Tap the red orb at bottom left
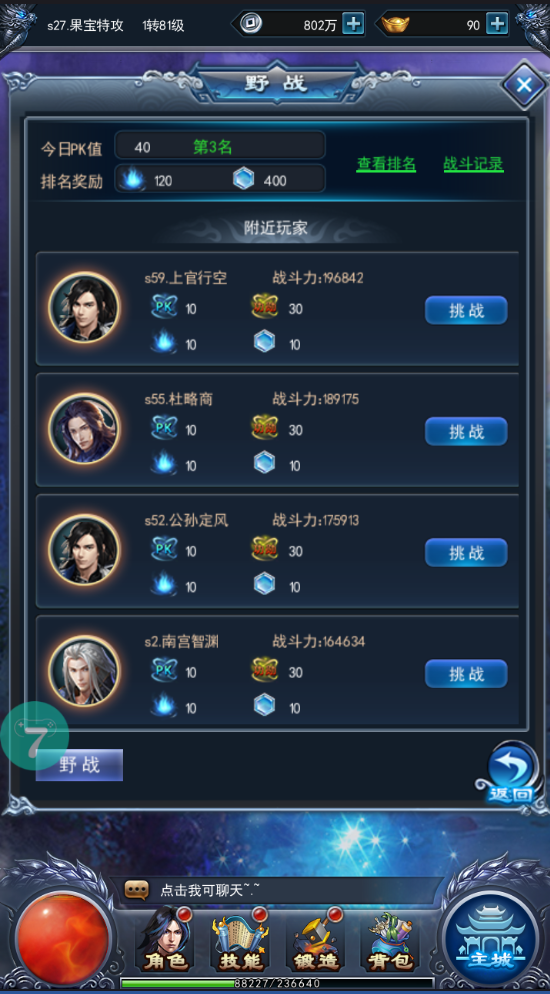This screenshot has width=550, height=994. pyautogui.click(x=63, y=938)
